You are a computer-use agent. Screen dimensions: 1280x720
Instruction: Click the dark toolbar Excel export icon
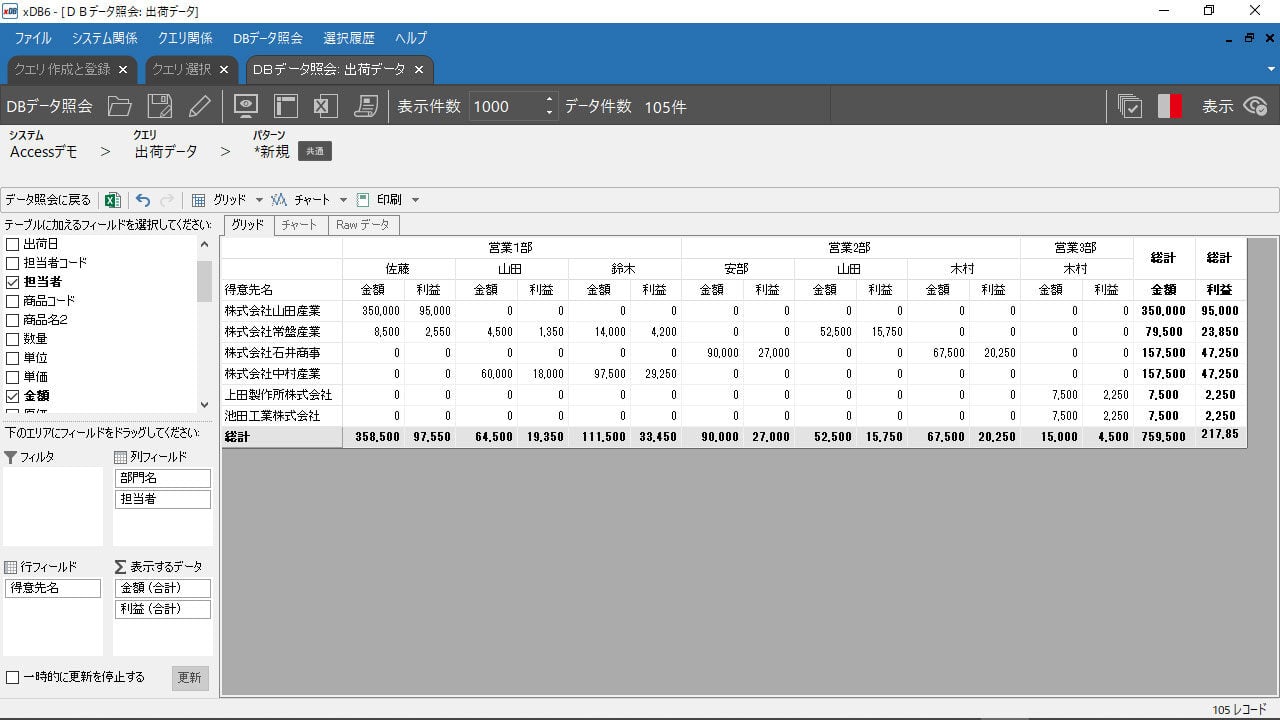point(325,106)
